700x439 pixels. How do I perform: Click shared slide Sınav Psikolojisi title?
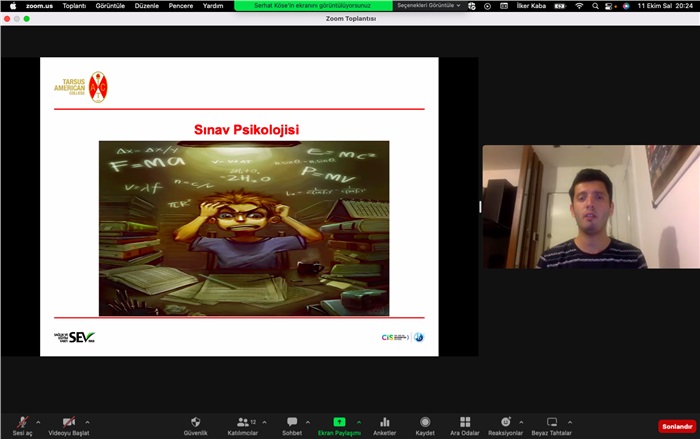click(246, 130)
